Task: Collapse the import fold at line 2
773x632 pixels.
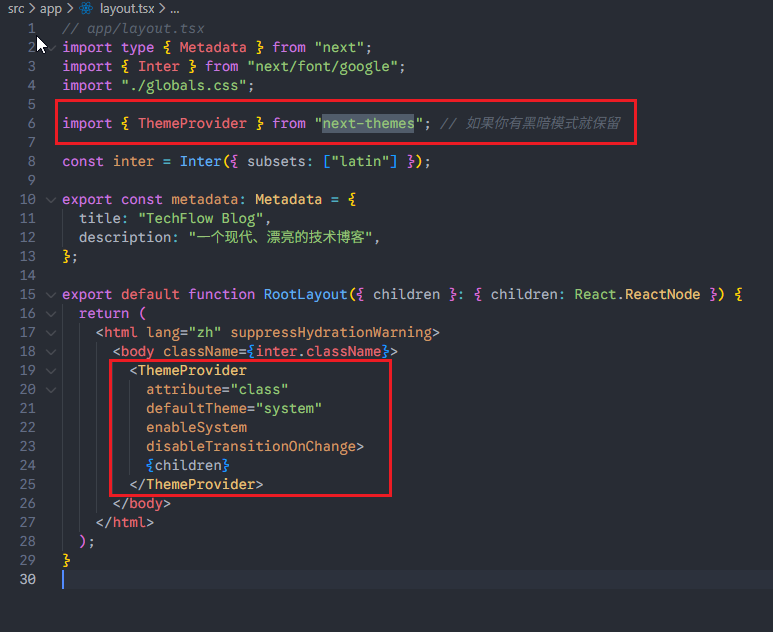Action: click(50, 47)
